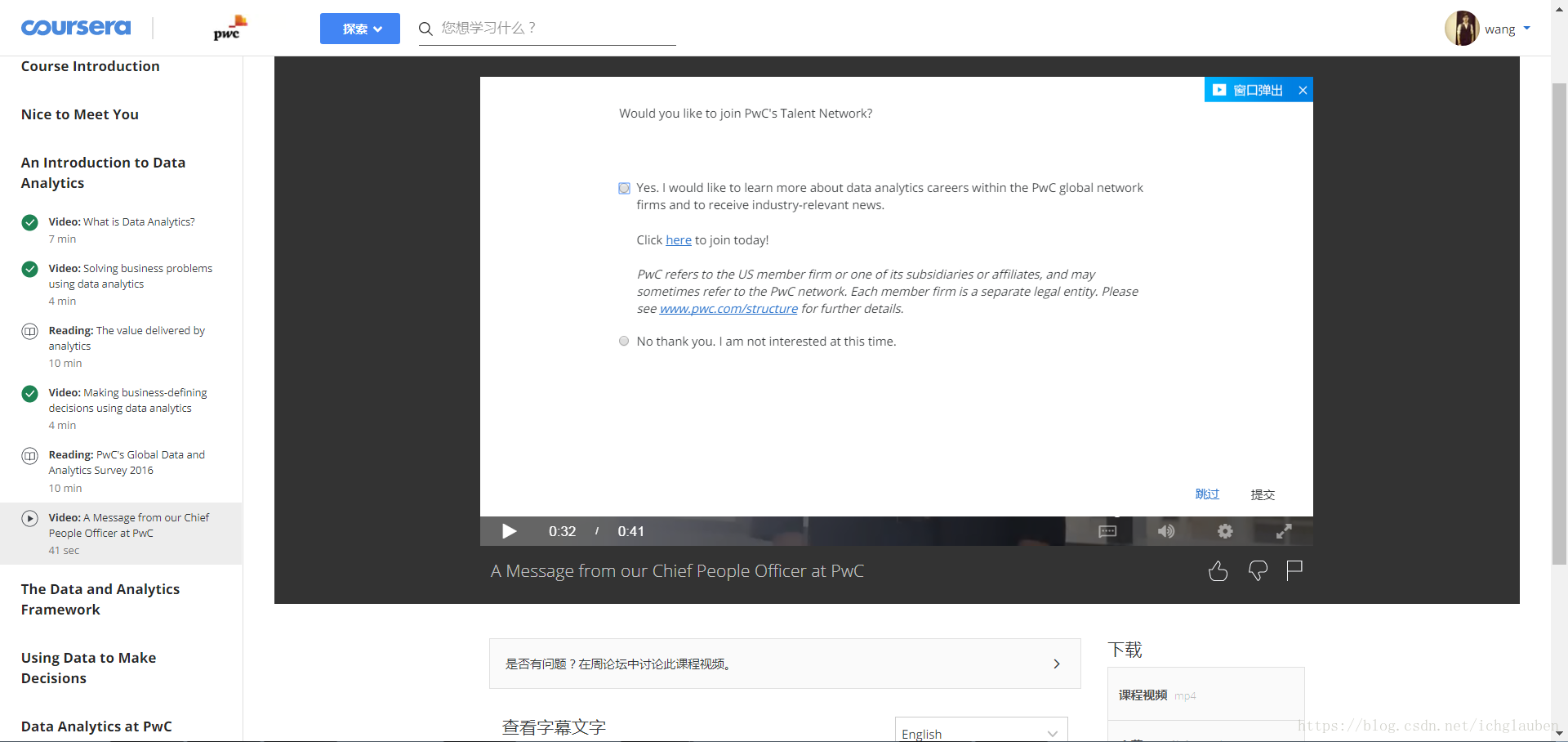Collapse An Introduction to Data Analytics section
Screen dimensions: 1568x742
point(104,172)
